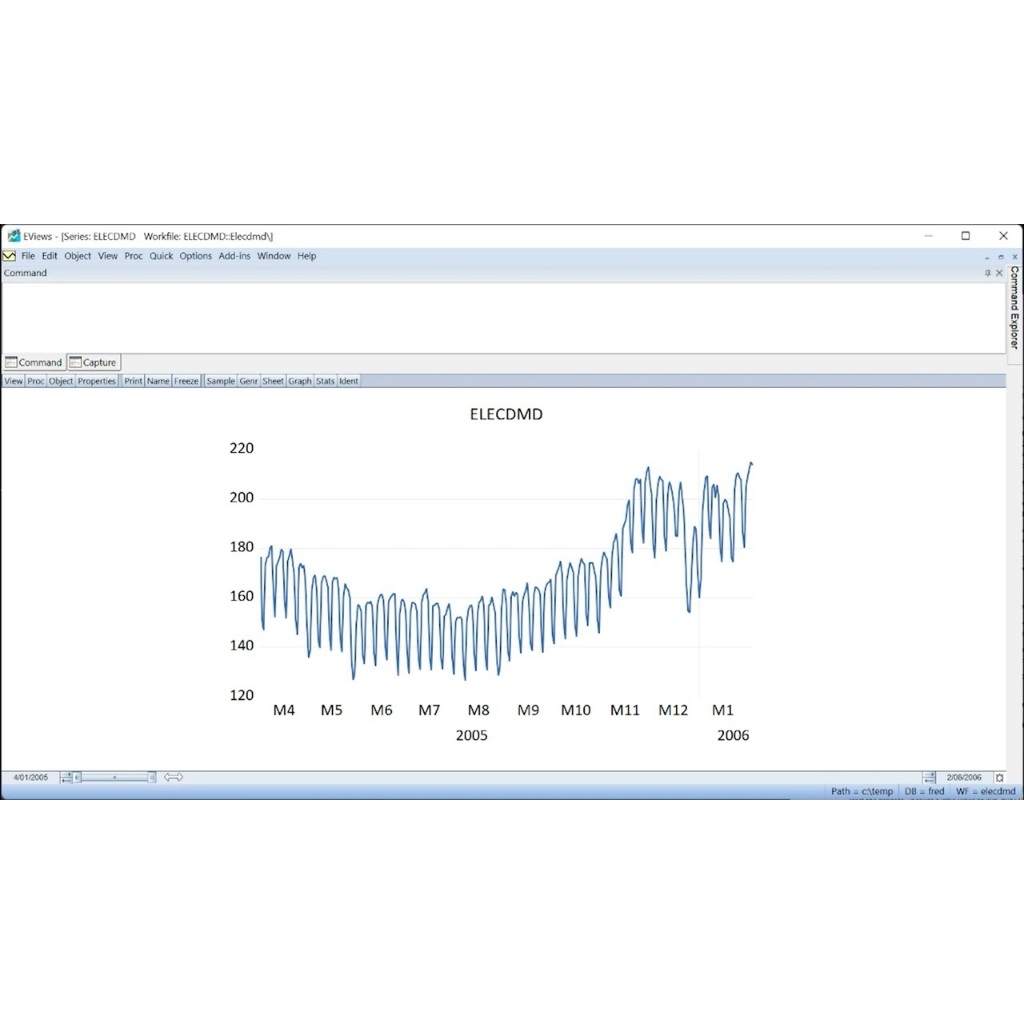Click the 220 y-axis label
Viewport: 1024px width, 1024px height.
click(241, 448)
